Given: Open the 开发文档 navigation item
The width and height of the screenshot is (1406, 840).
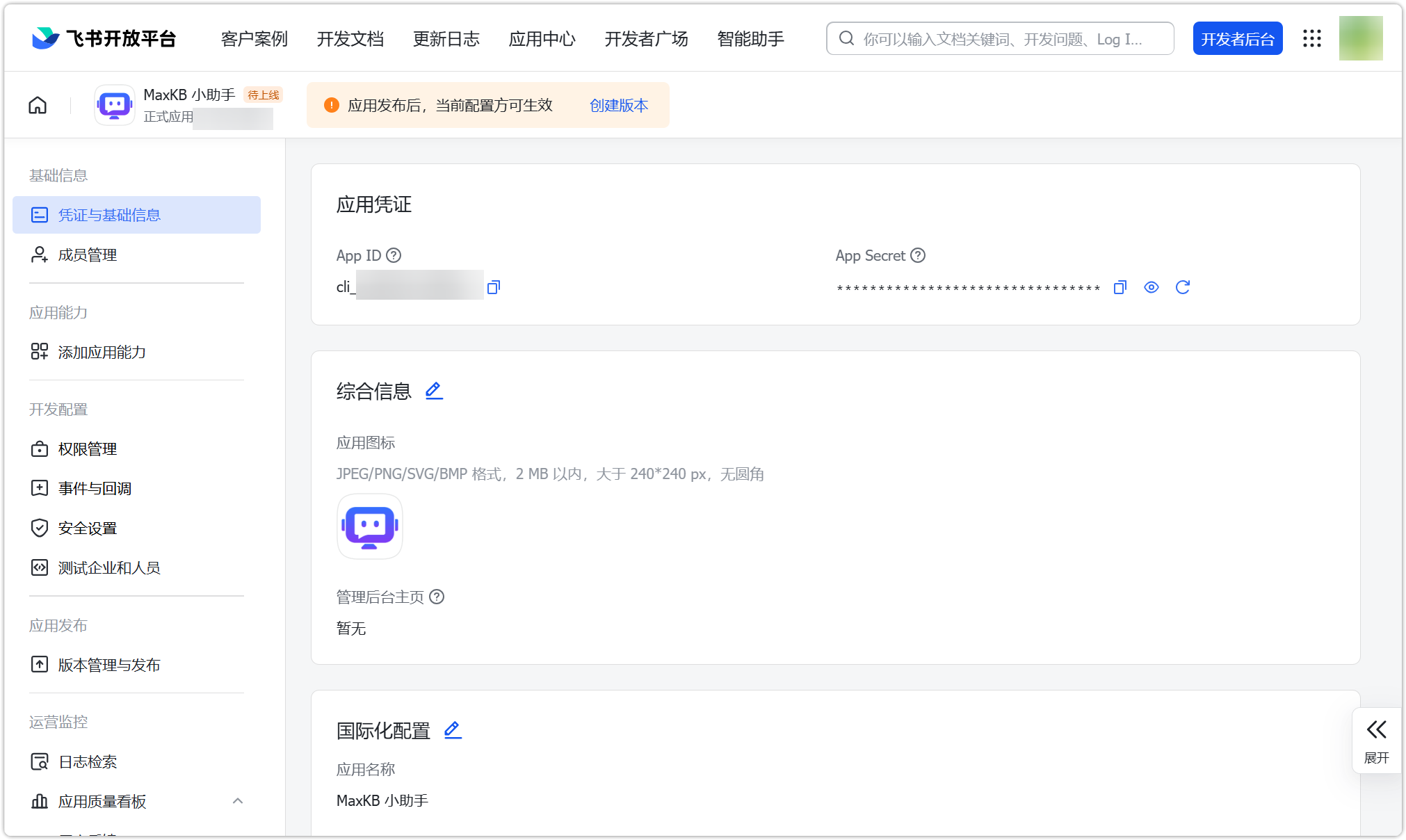Looking at the screenshot, I should tap(350, 40).
